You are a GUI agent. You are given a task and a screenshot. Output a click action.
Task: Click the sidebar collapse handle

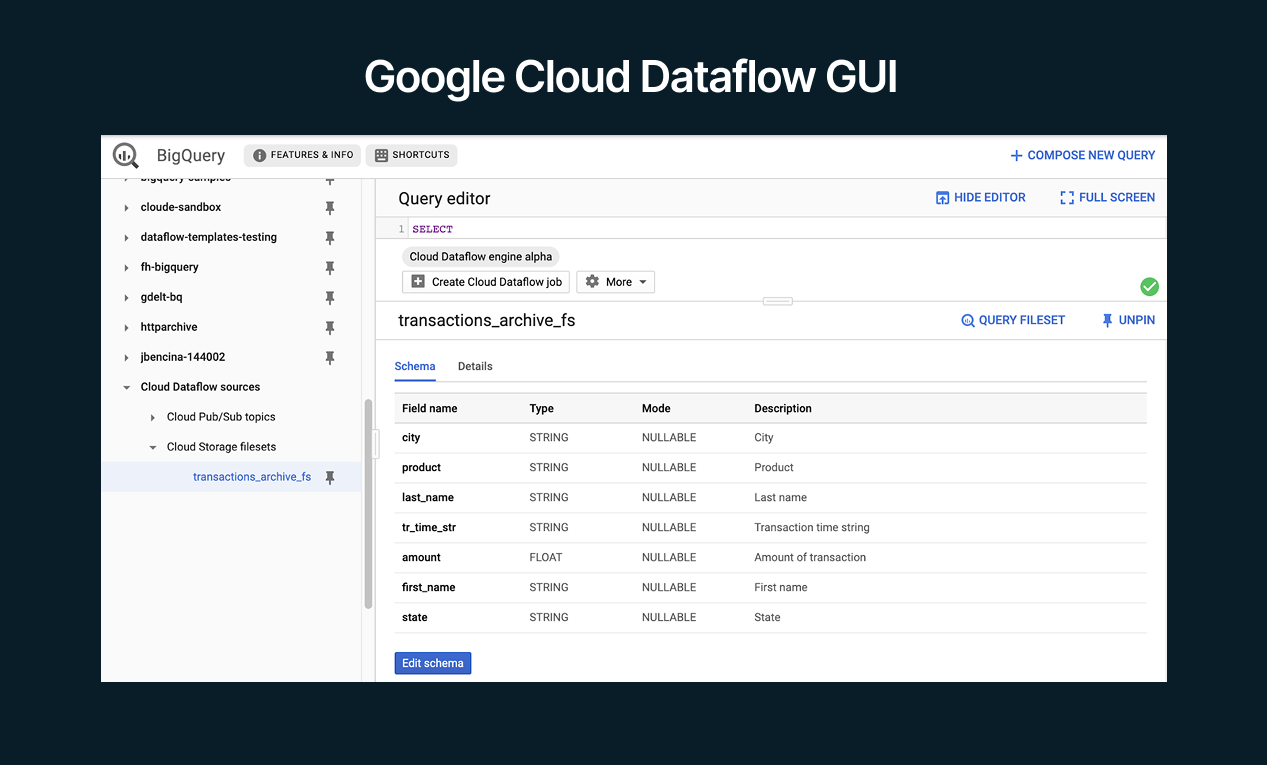coord(375,444)
